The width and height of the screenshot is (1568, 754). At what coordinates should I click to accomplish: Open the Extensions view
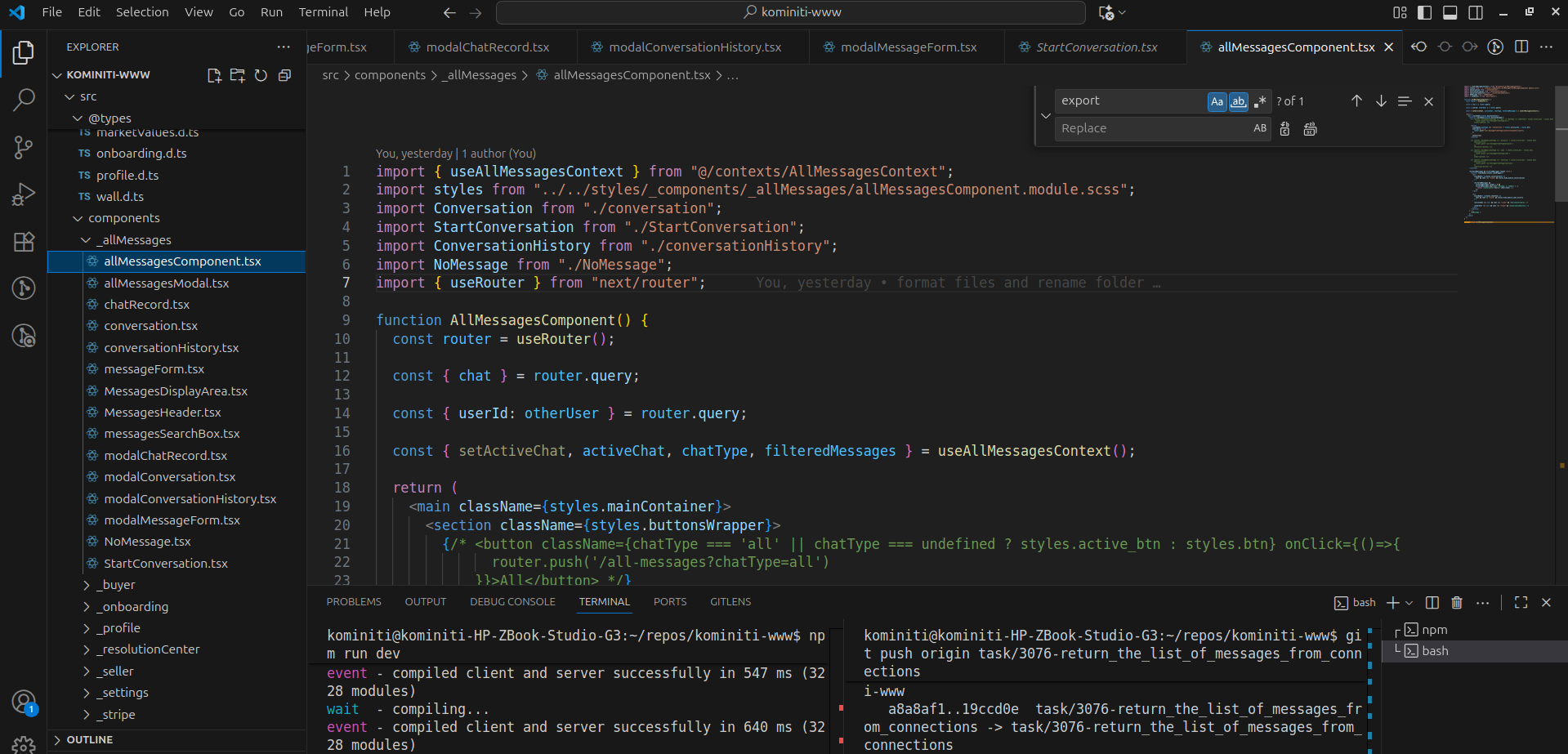click(24, 242)
